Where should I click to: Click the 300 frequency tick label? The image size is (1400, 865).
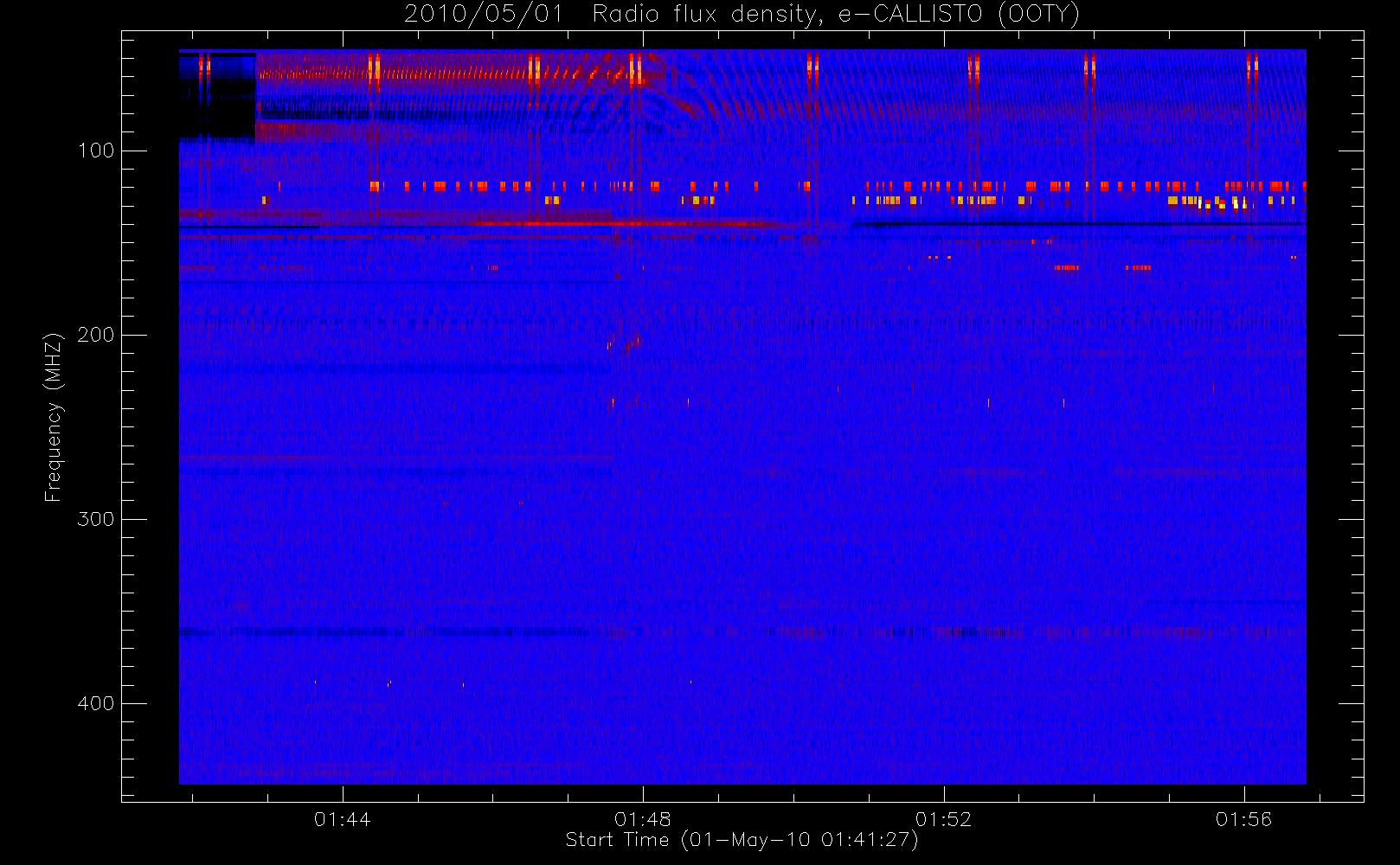click(96, 519)
